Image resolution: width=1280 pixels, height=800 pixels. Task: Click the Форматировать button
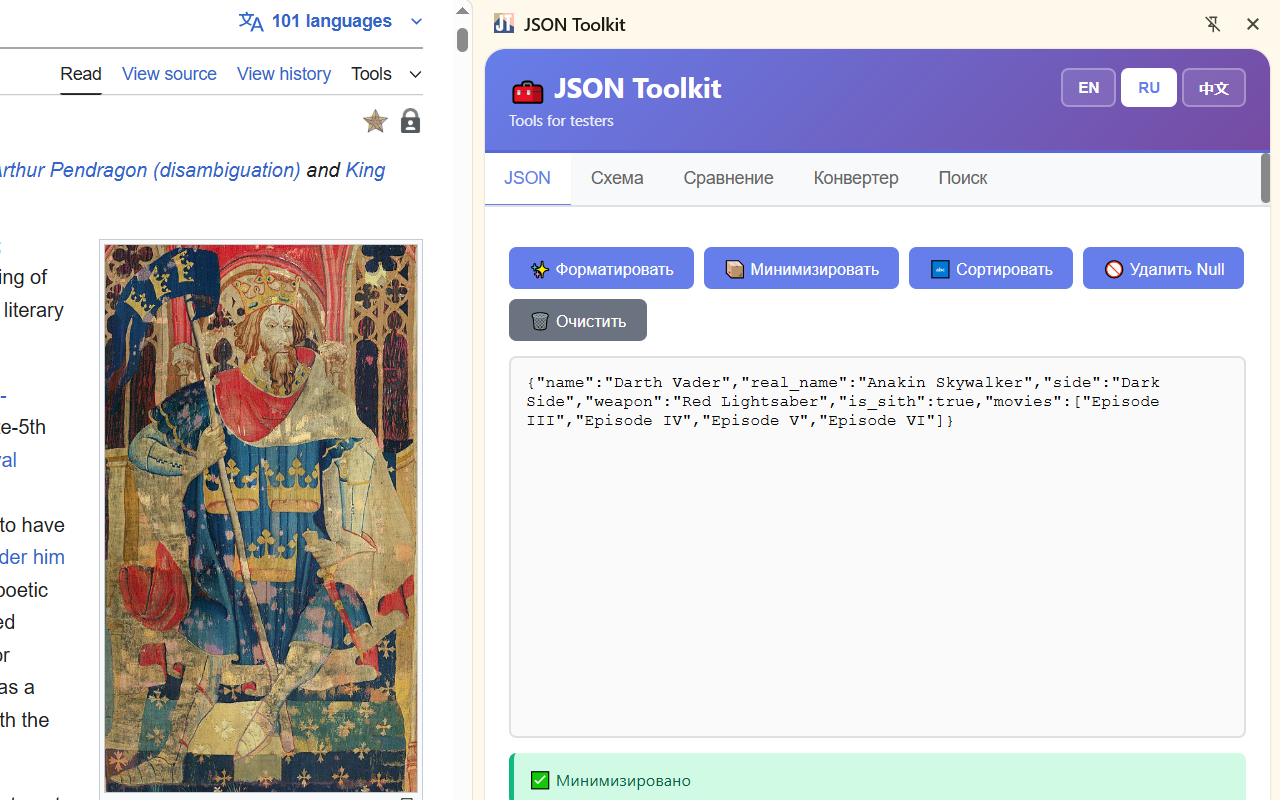(601, 268)
